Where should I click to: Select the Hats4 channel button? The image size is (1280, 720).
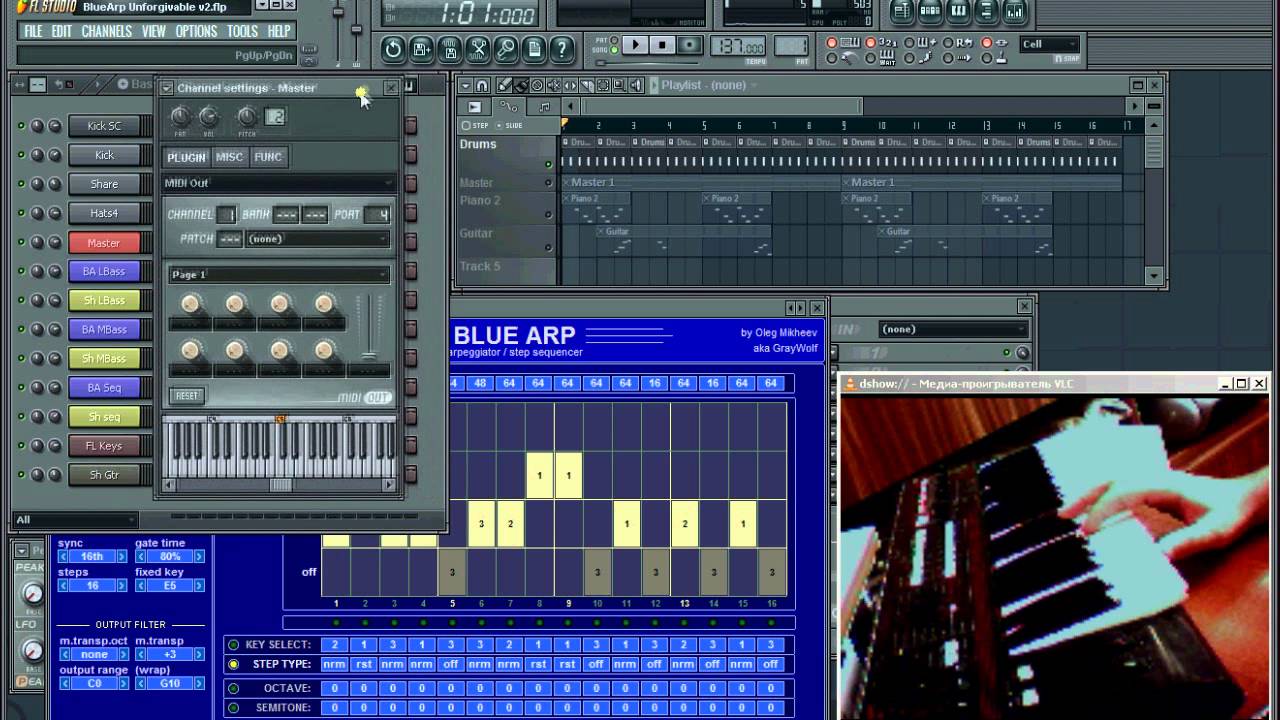(x=104, y=213)
